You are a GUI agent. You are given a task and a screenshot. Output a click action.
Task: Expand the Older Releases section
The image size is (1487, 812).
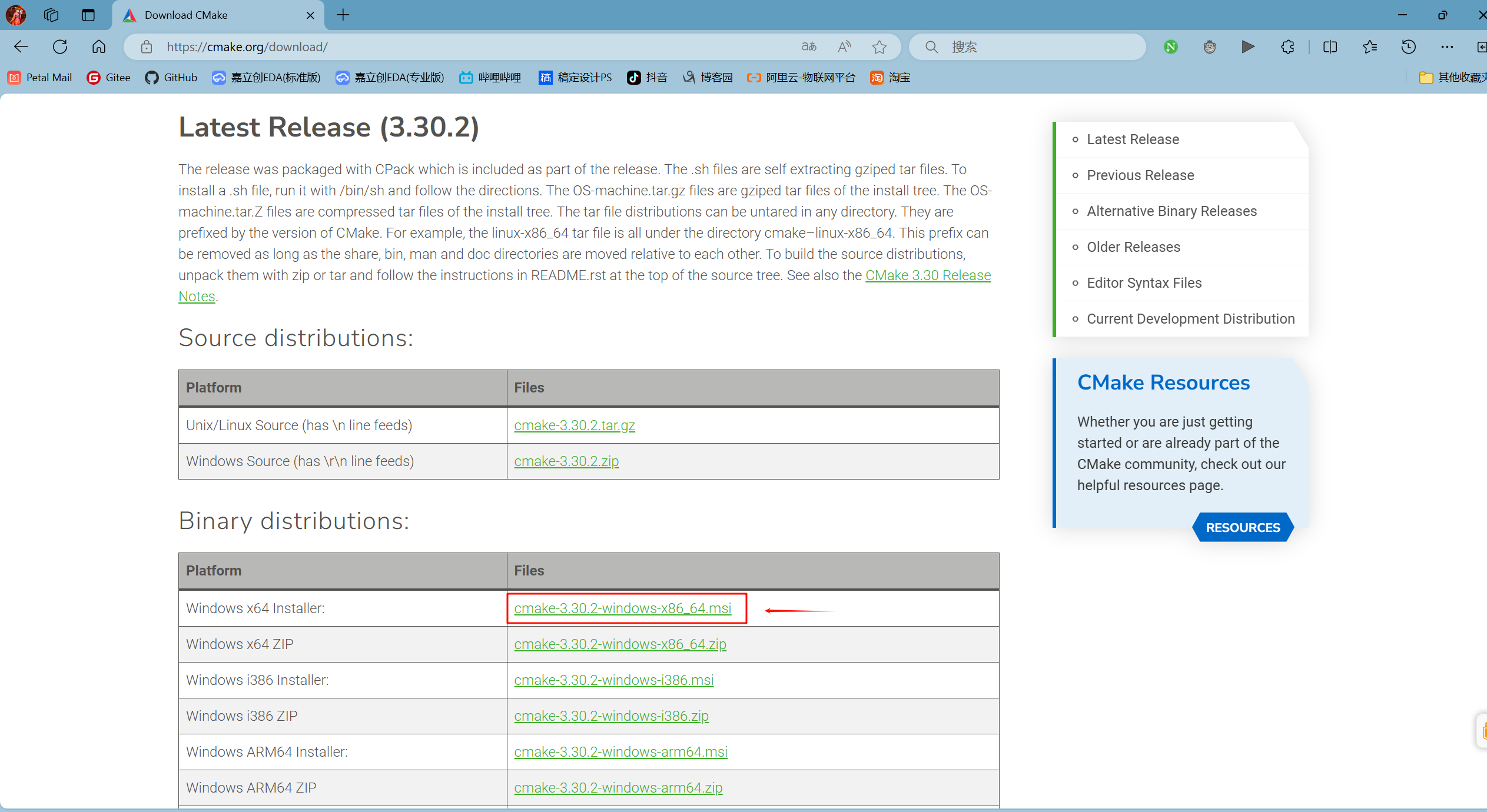1133,247
